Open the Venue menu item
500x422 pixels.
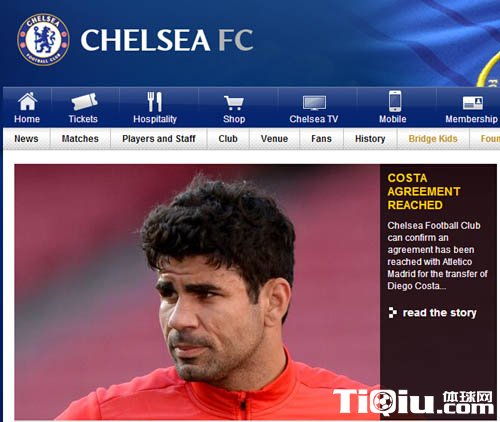tap(274, 139)
